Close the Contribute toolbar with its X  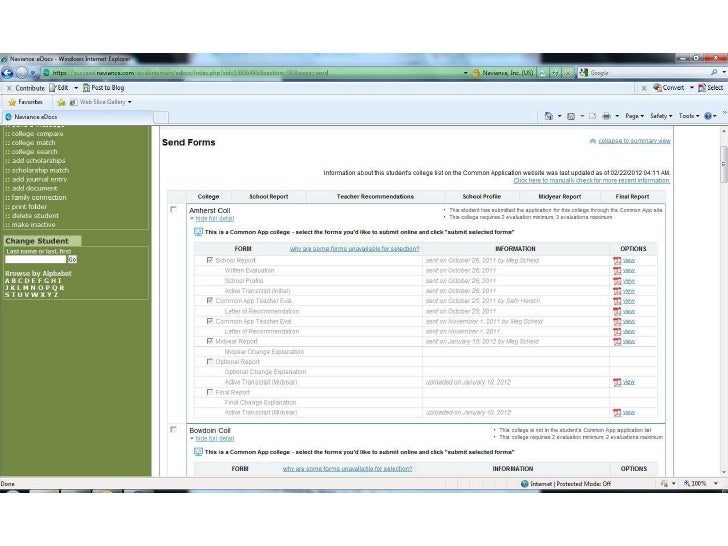click(x=9, y=88)
